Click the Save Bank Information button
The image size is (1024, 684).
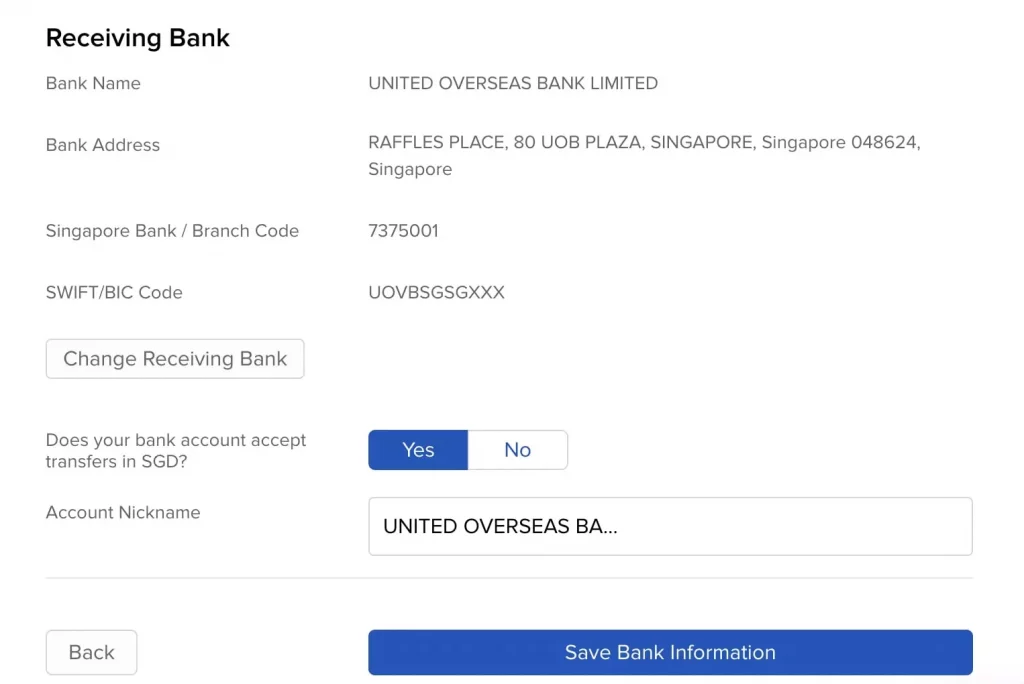[x=670, y=652]
